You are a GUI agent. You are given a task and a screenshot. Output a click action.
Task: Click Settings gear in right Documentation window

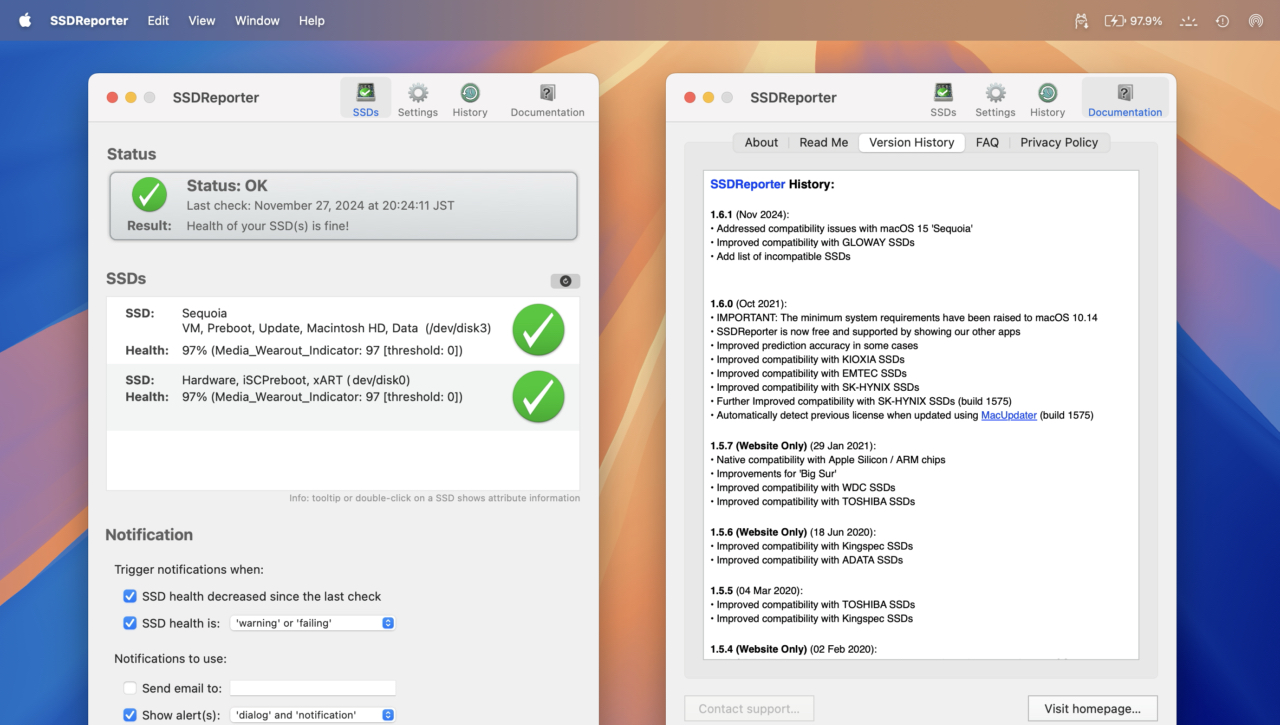(x=995, y=98)
